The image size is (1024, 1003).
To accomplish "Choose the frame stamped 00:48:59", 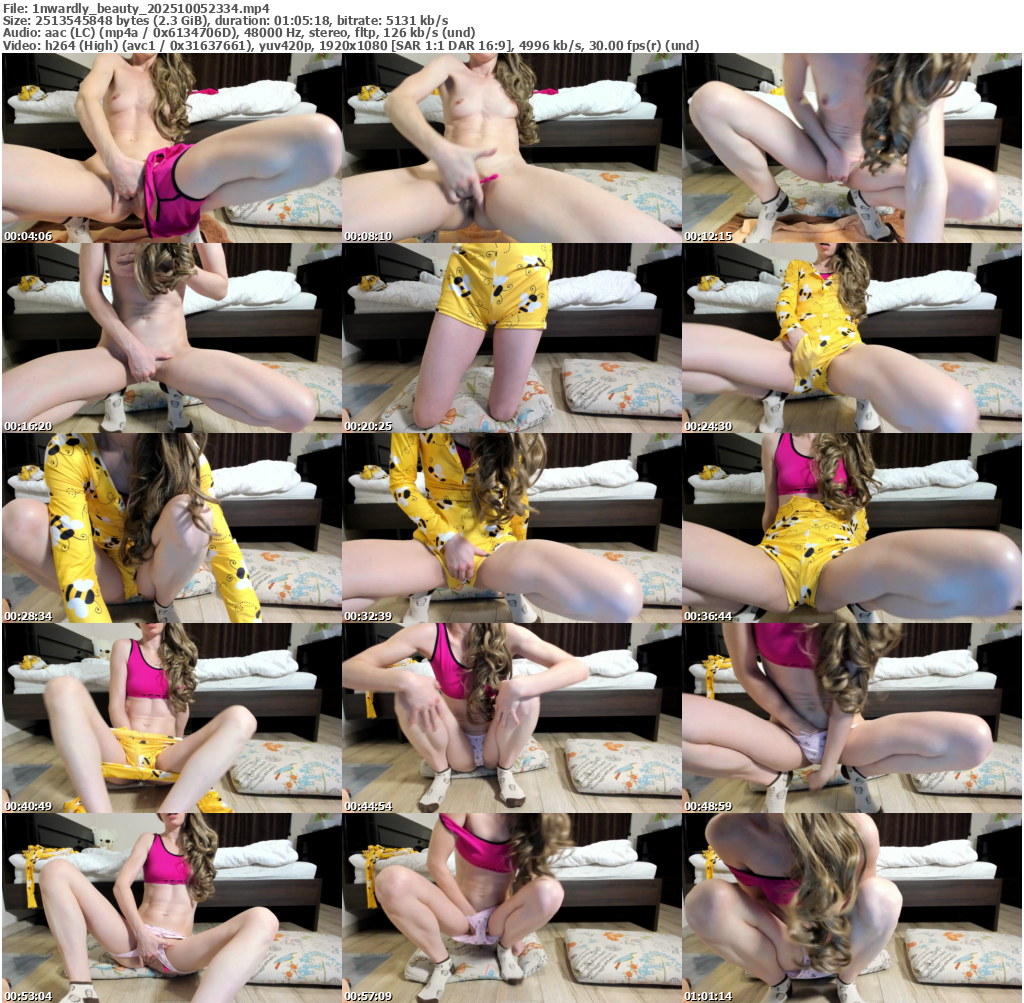I will click(x=852, y=718).
